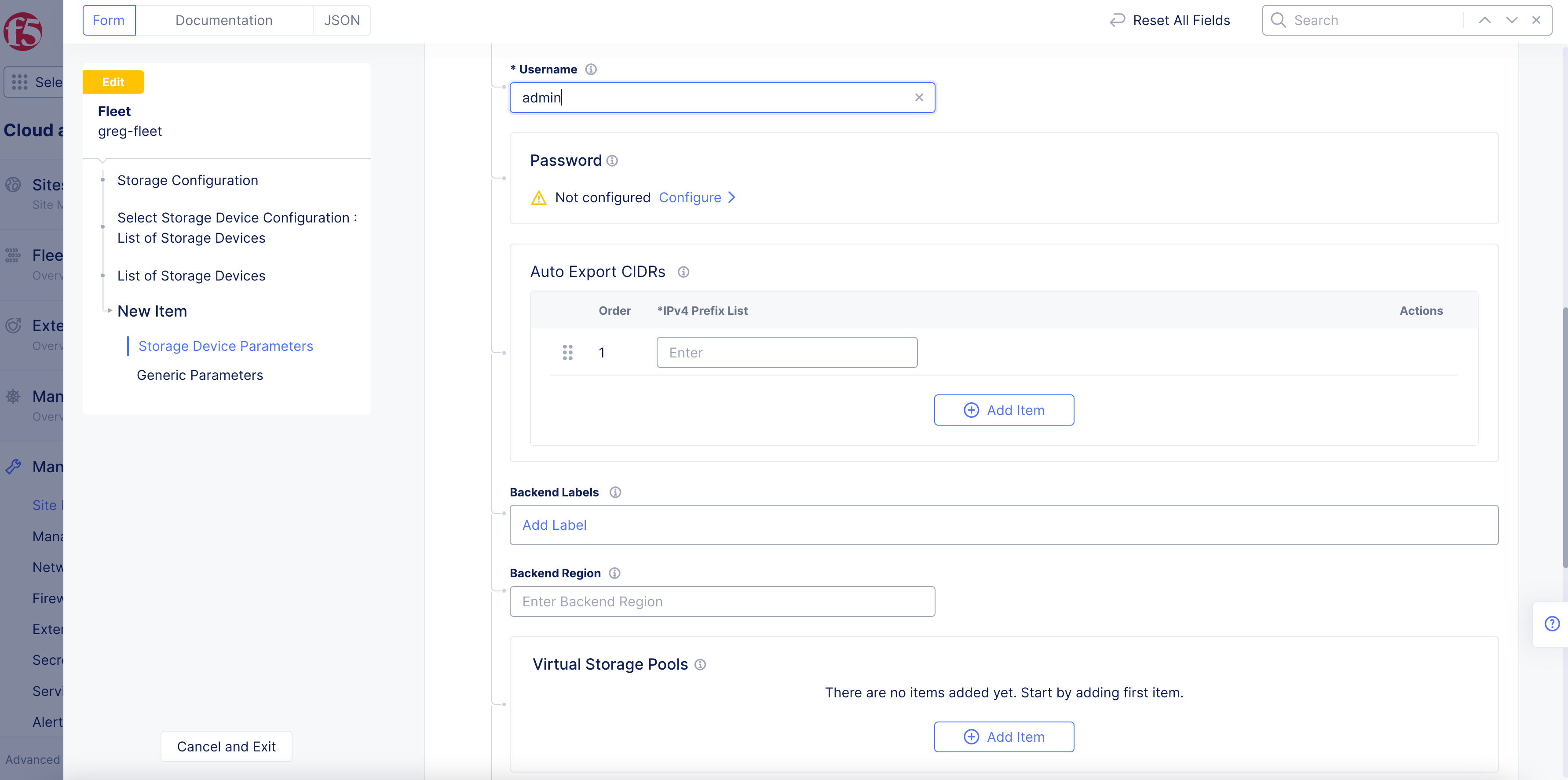Click Configure to set the Password

click(x=690, y=197)
